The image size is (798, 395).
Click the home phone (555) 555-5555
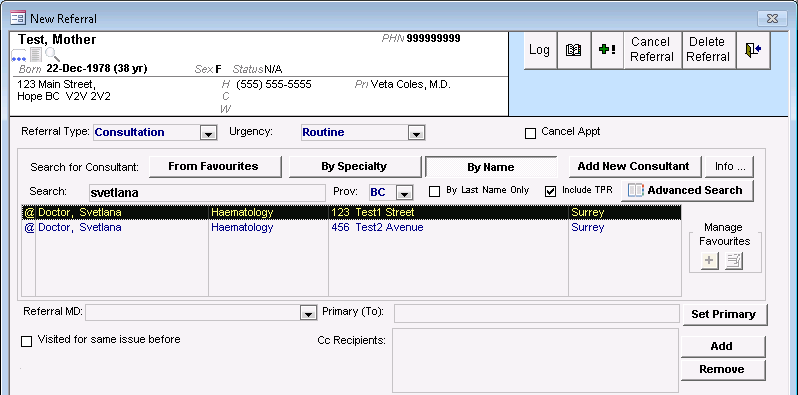click(x=274, y=84)
